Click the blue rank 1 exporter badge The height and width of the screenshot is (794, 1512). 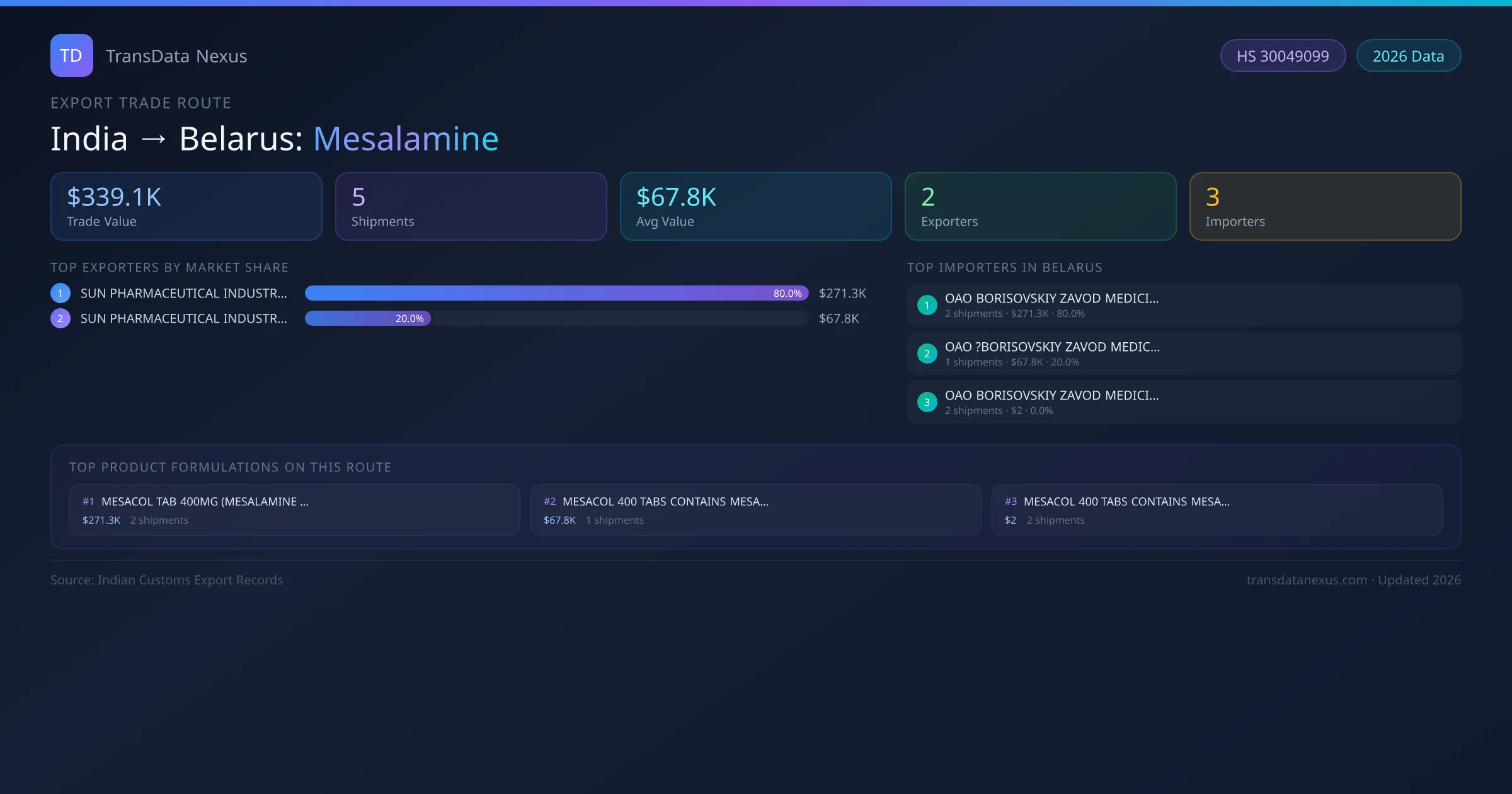tap(60, 293)
